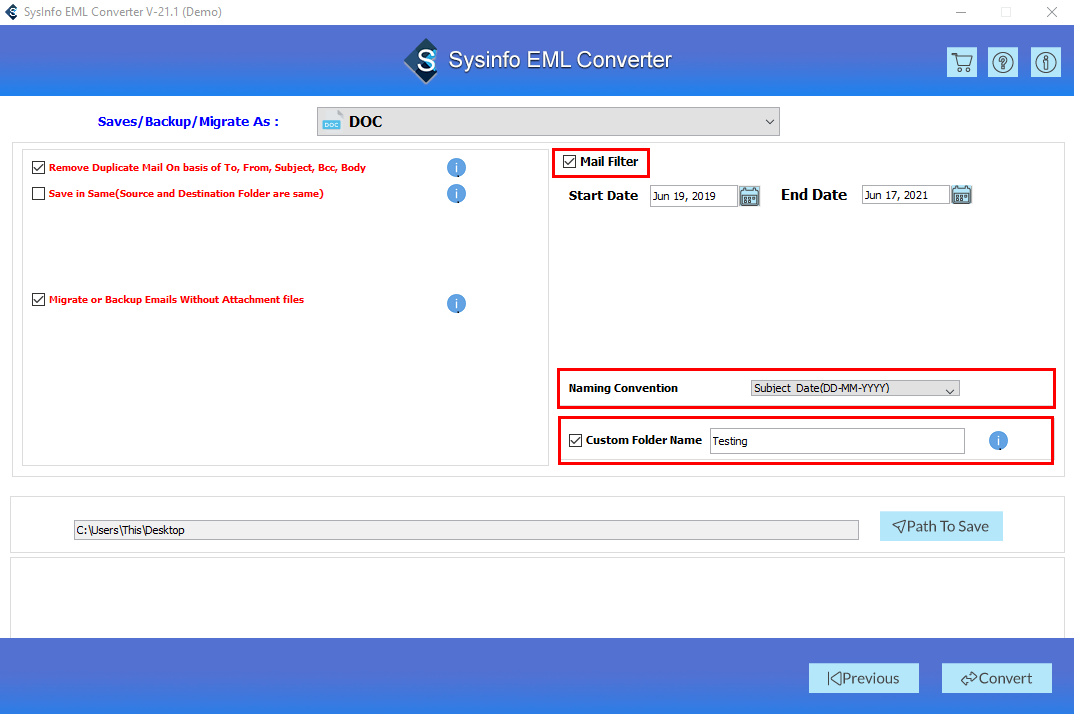Open the Start Date calendar picker icon
Viewport: 1074px width, 714px height.
coord(749,195)
